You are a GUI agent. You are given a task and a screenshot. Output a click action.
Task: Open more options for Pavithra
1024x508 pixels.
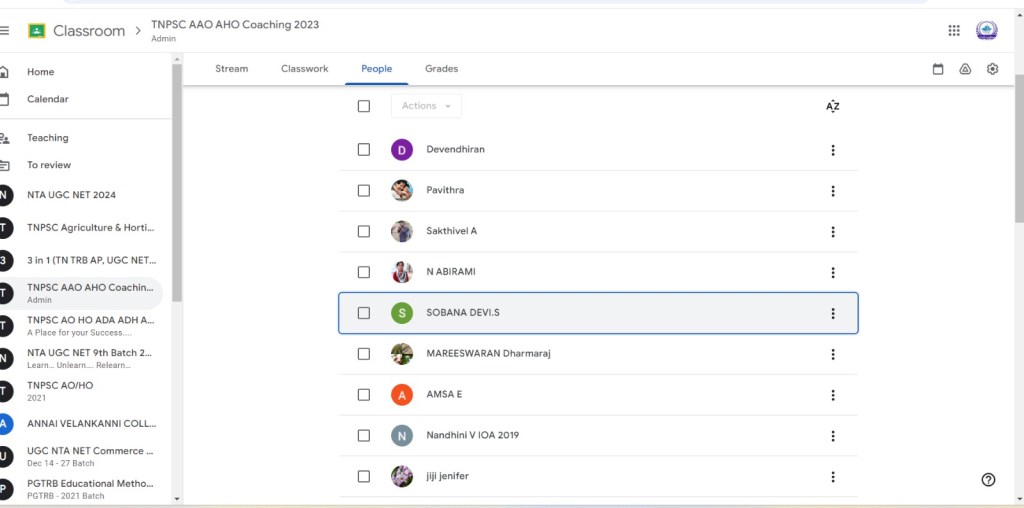(832, 191)
